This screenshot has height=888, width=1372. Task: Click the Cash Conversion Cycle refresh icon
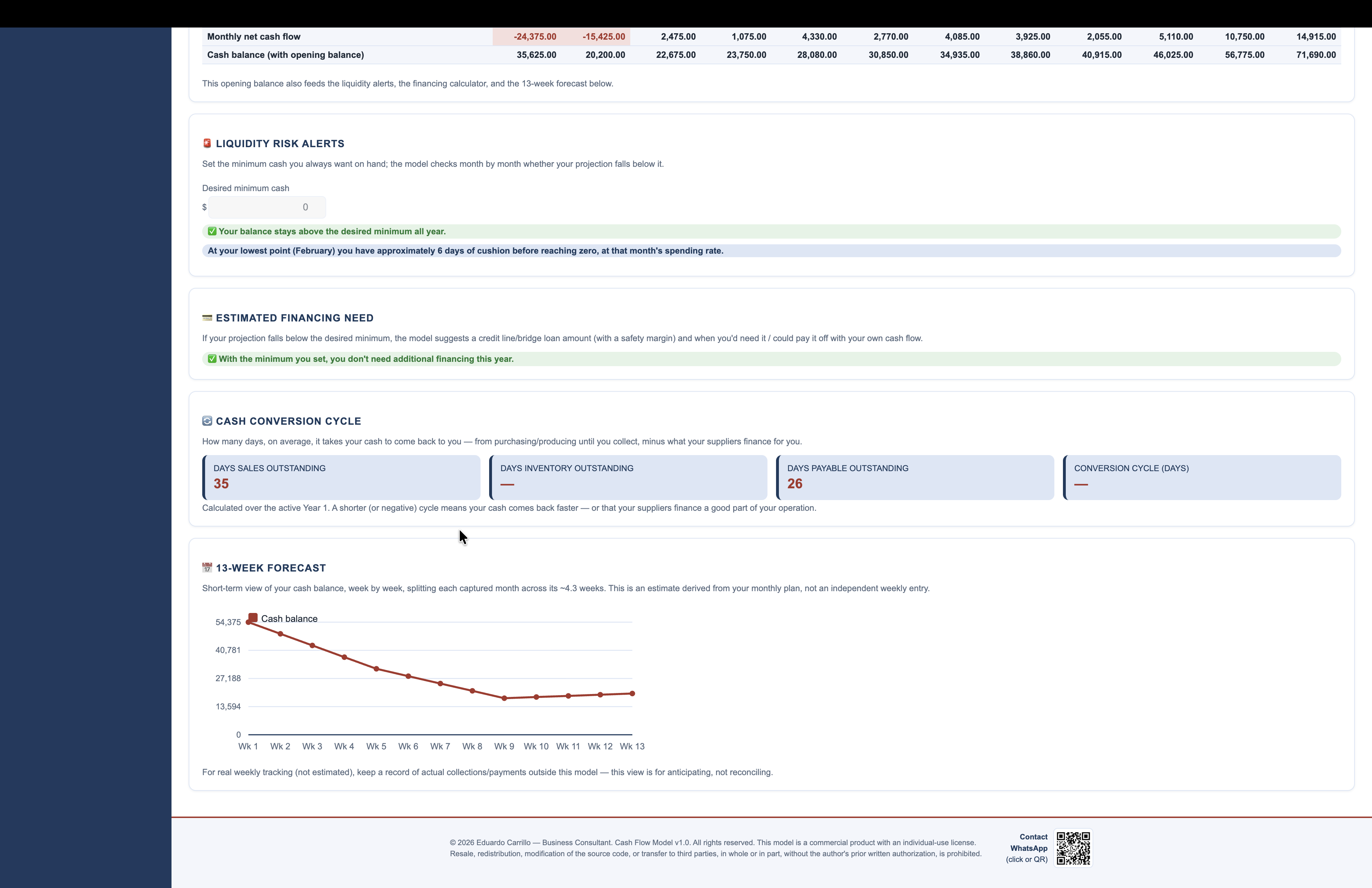(207, 421)
